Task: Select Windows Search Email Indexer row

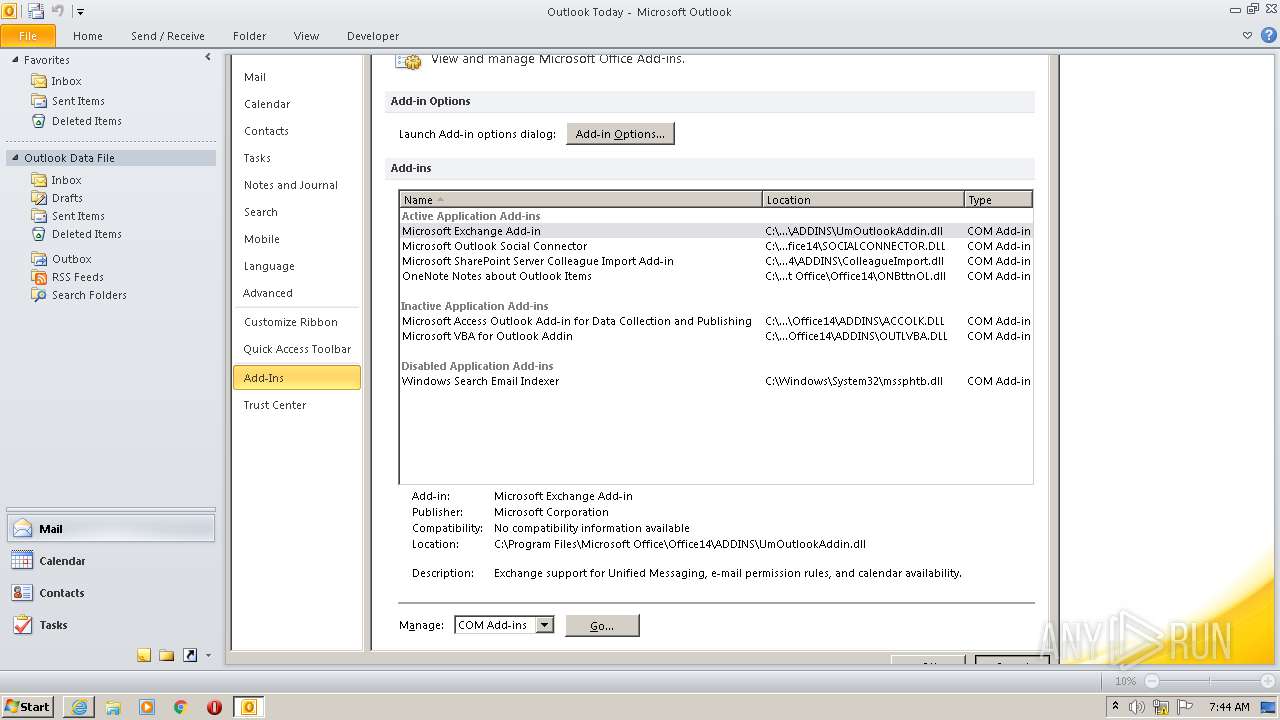Action: [716, 381]
